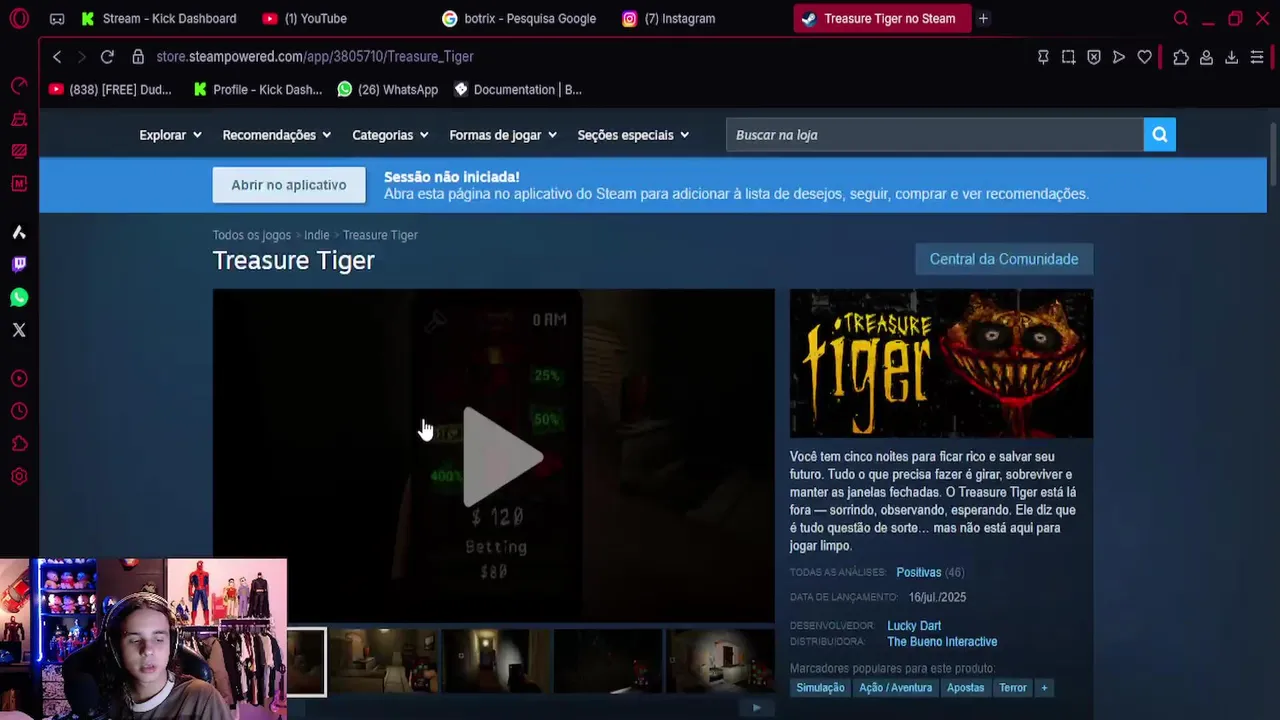This screenshot has width=1280, height=720.
Task: Open the extensions puzzle icon in toolbar
Action: click(1181, 57)
